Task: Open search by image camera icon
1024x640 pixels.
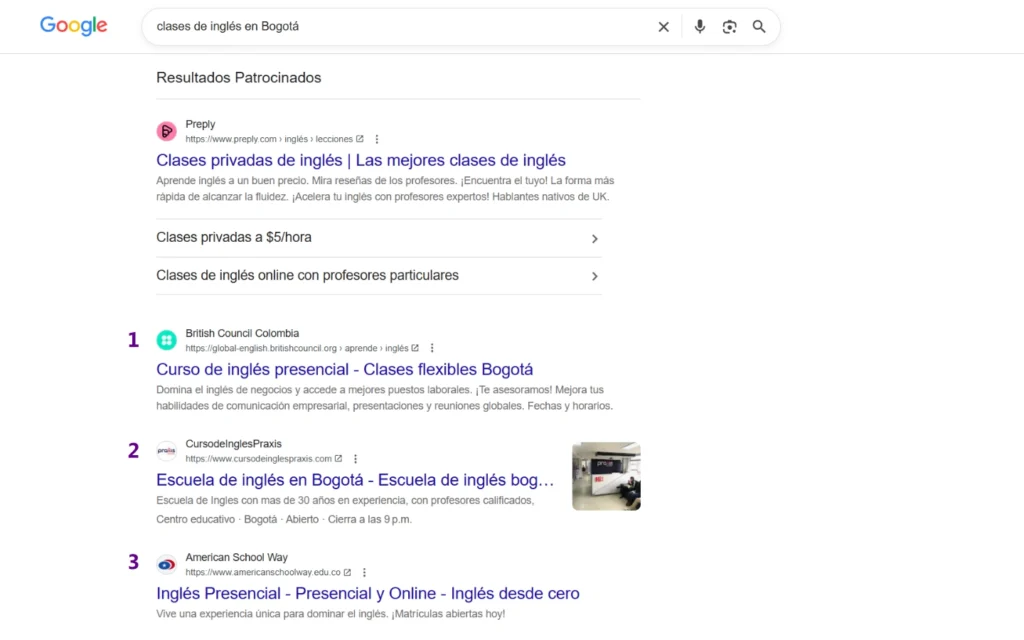Action: click(x=729, y=27)
